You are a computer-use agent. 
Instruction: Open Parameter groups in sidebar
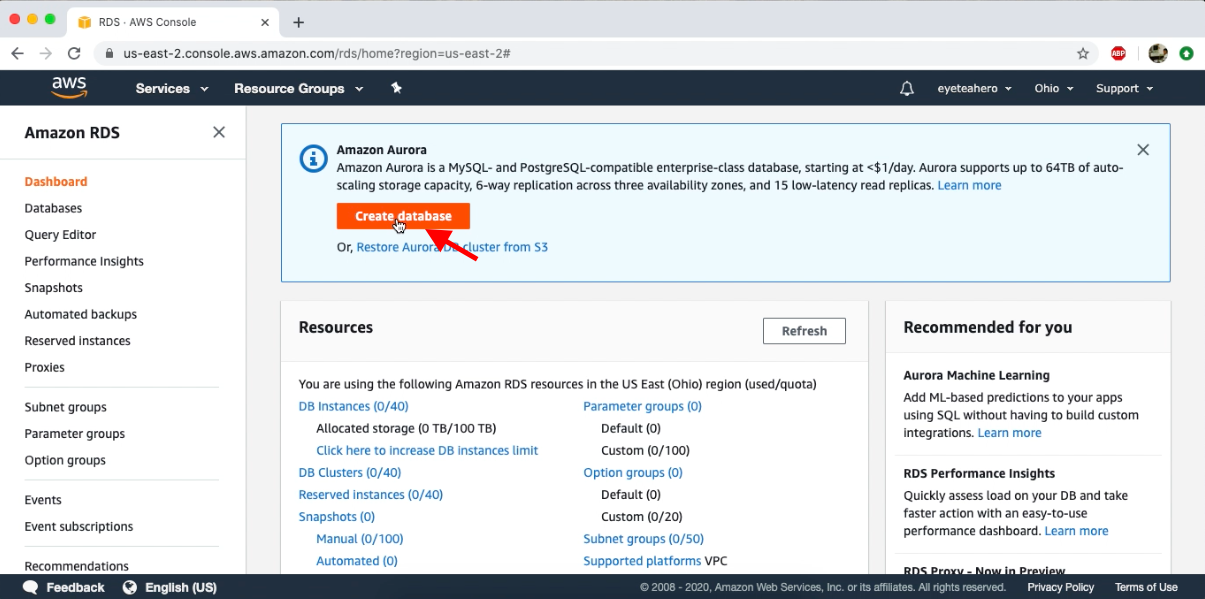(75, 434)
